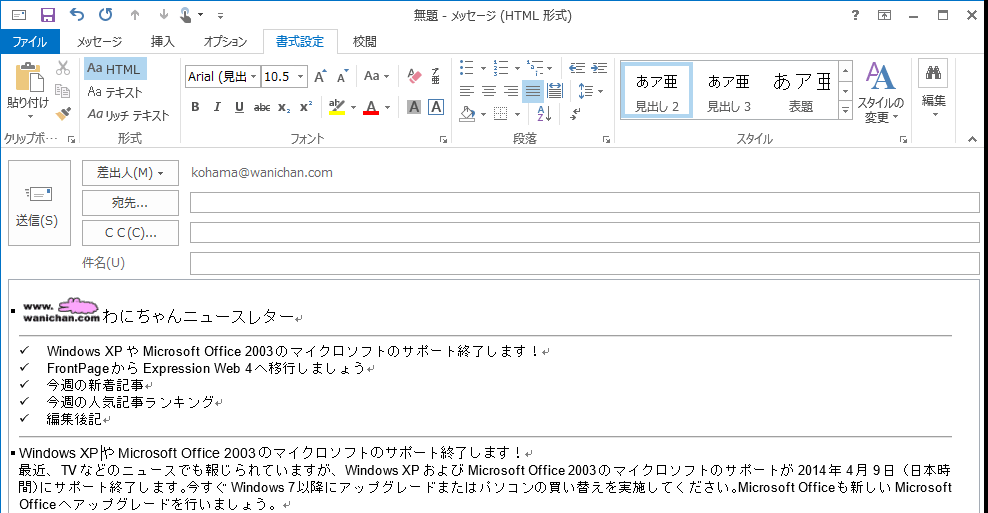Apply the 見出し 2 style
988x513 pixels.
coord(657,92)
